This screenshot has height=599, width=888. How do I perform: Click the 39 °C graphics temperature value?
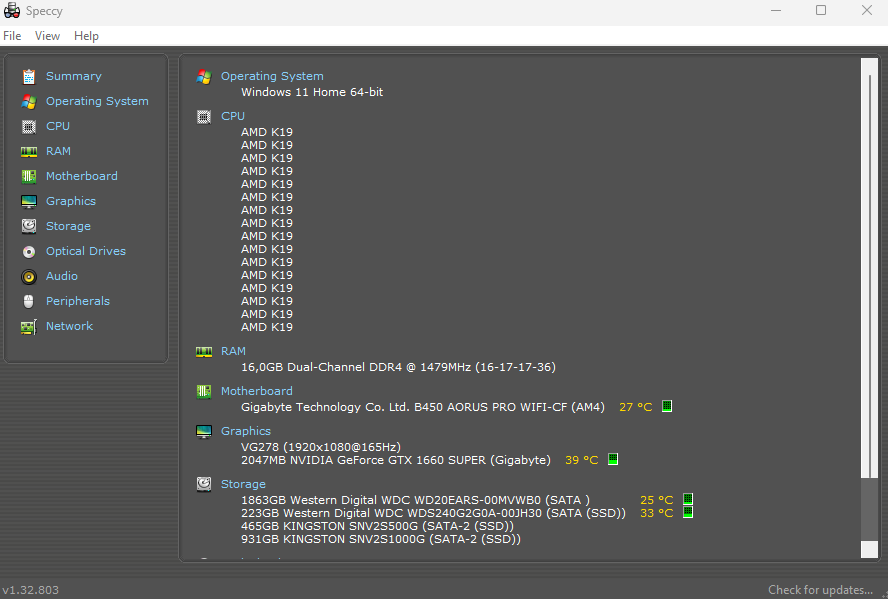(582, 460)
